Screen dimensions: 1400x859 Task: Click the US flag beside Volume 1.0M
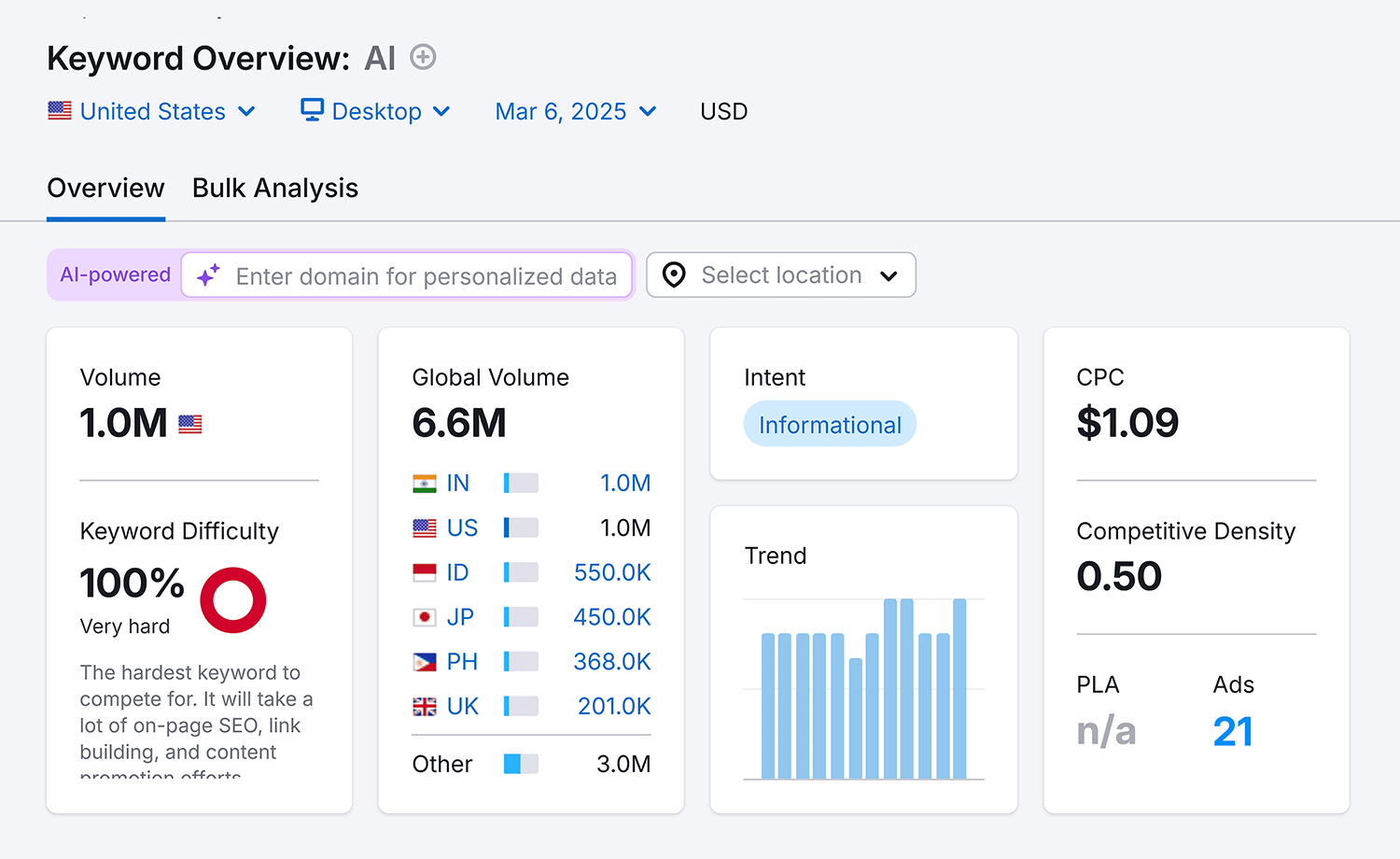(190, 424)
